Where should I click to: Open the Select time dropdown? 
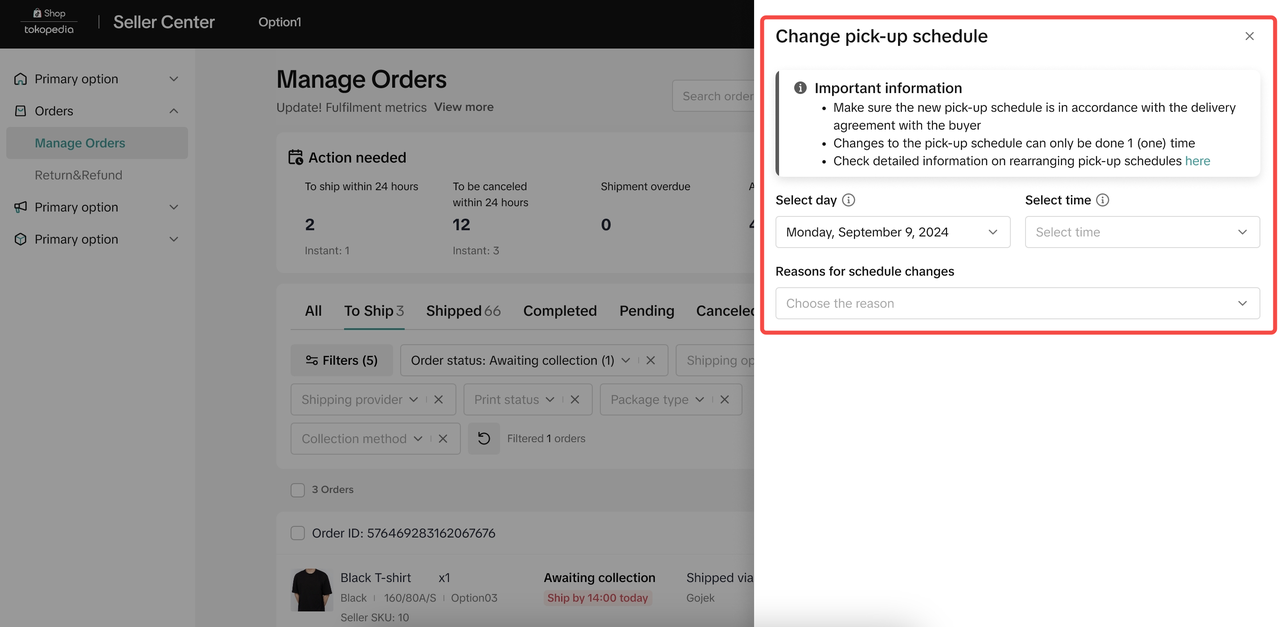point(1141,232)
